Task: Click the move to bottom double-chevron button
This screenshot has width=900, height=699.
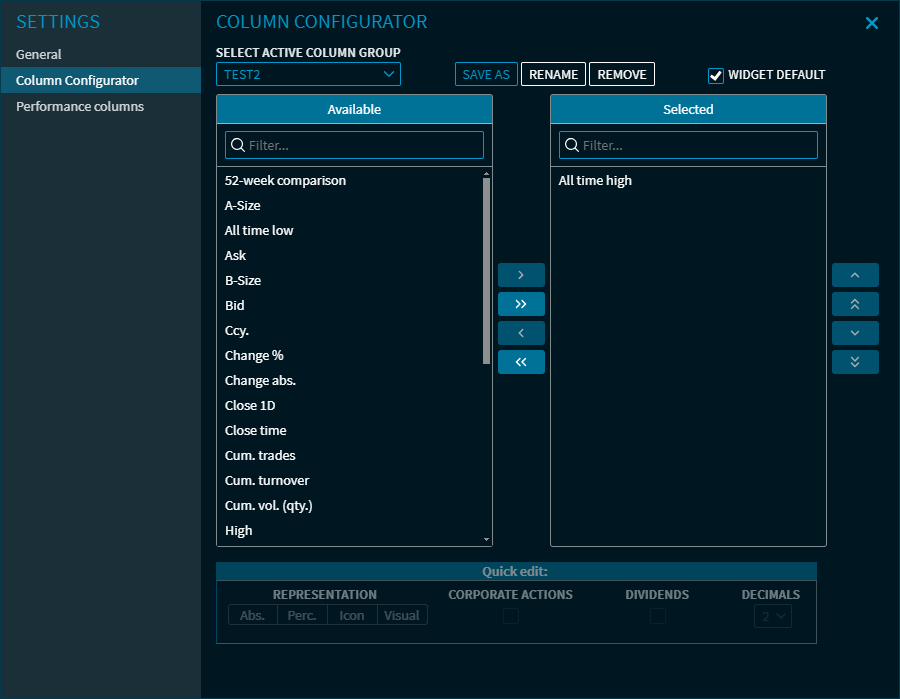Action: [x=855, y=362]
